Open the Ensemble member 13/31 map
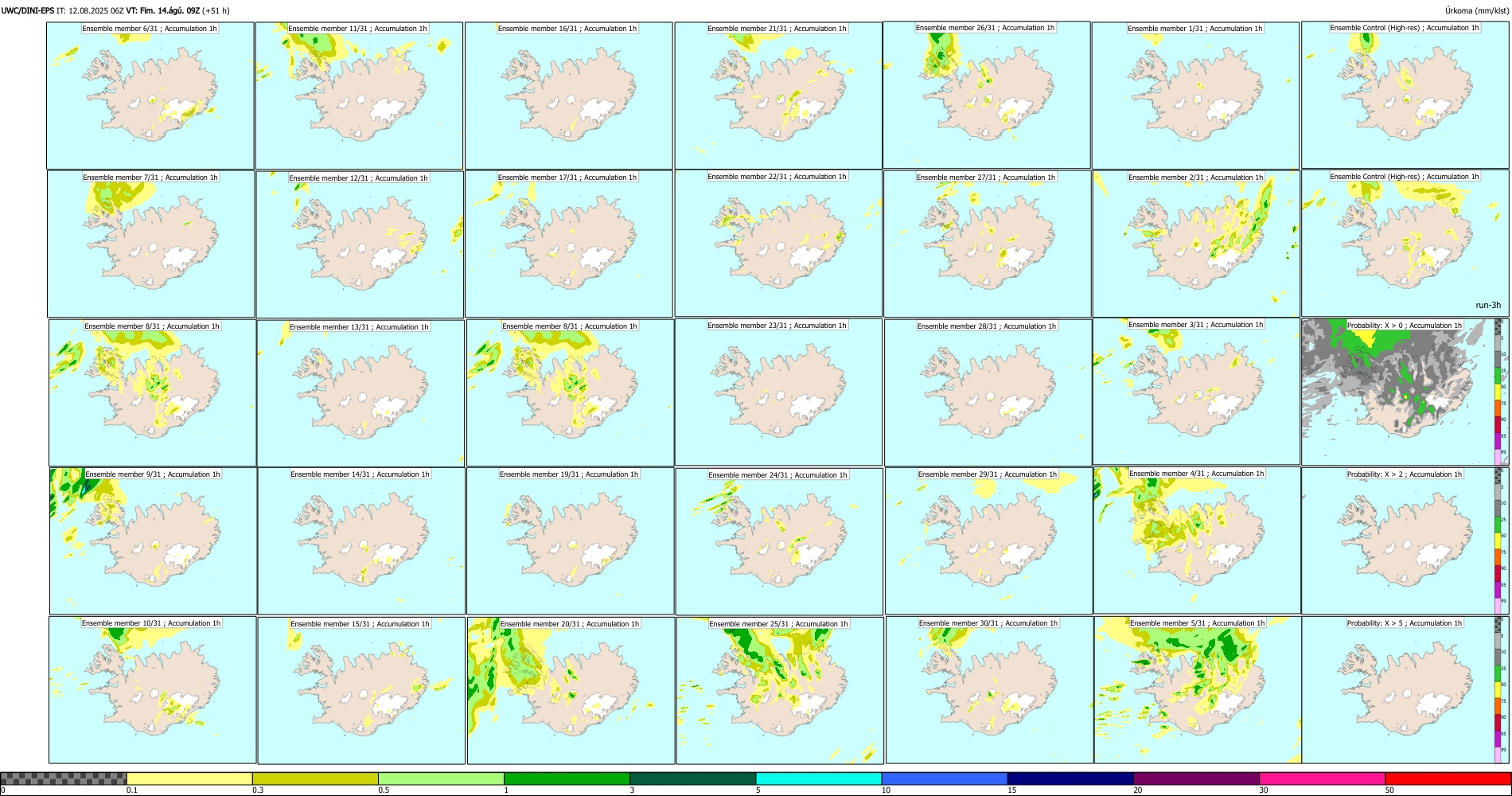 tap(360, 393)
